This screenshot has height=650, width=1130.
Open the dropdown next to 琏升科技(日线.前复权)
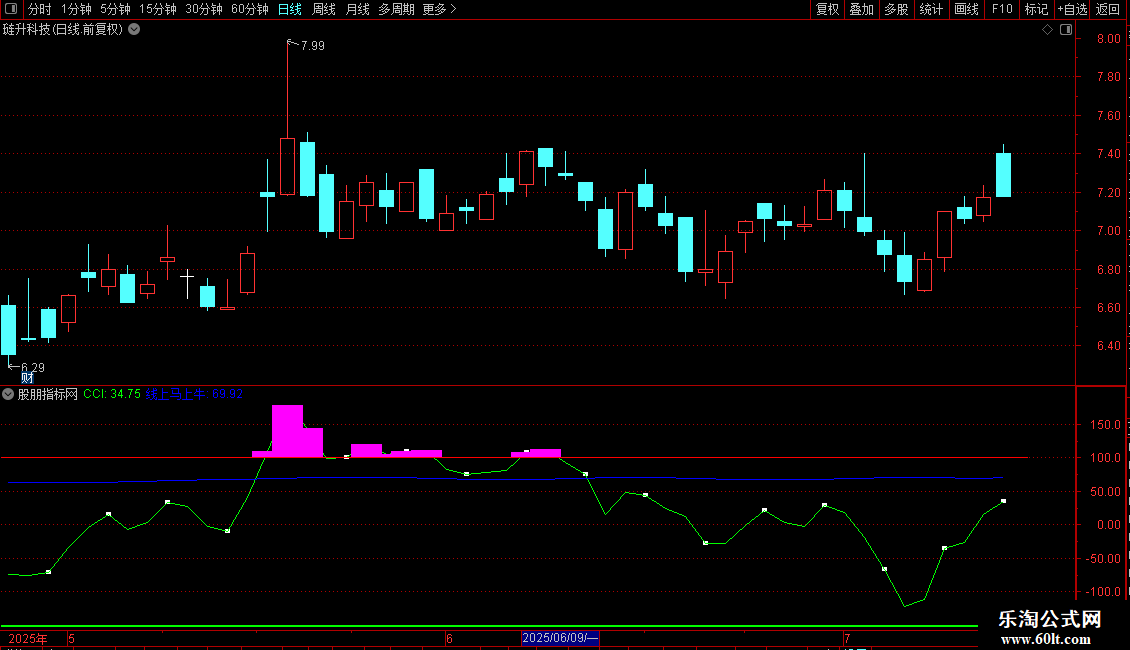coord(134,30)
